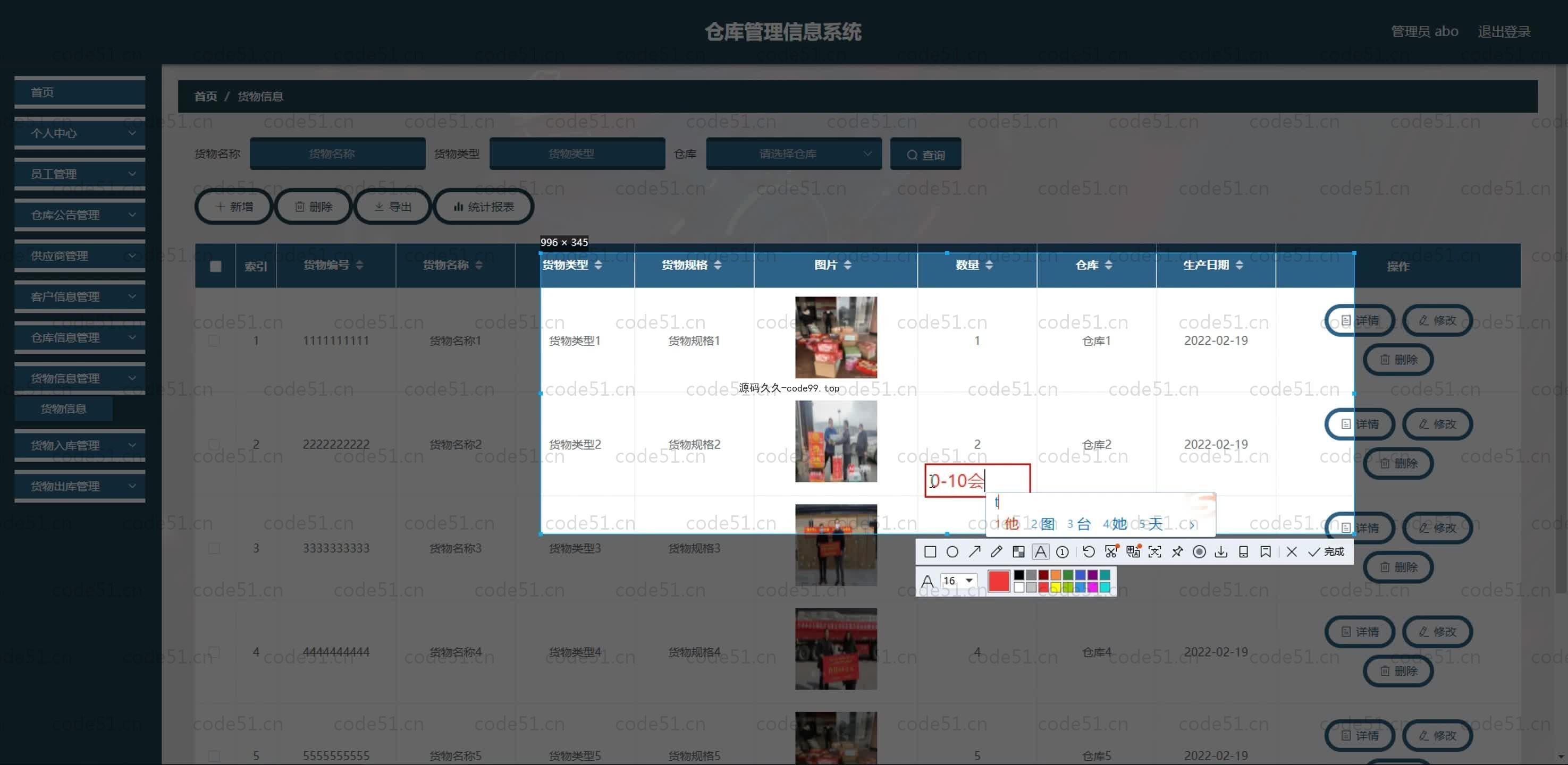
Task: Choose the black color swatch
Action: click(1019, 575)
